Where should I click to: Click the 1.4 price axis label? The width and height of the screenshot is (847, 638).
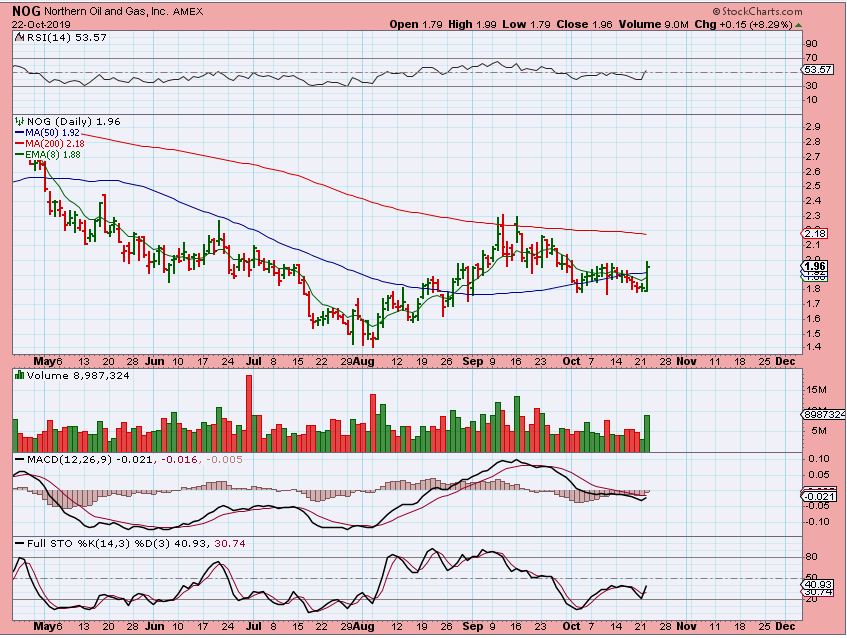pyautogui.click(x=813, y=347)
